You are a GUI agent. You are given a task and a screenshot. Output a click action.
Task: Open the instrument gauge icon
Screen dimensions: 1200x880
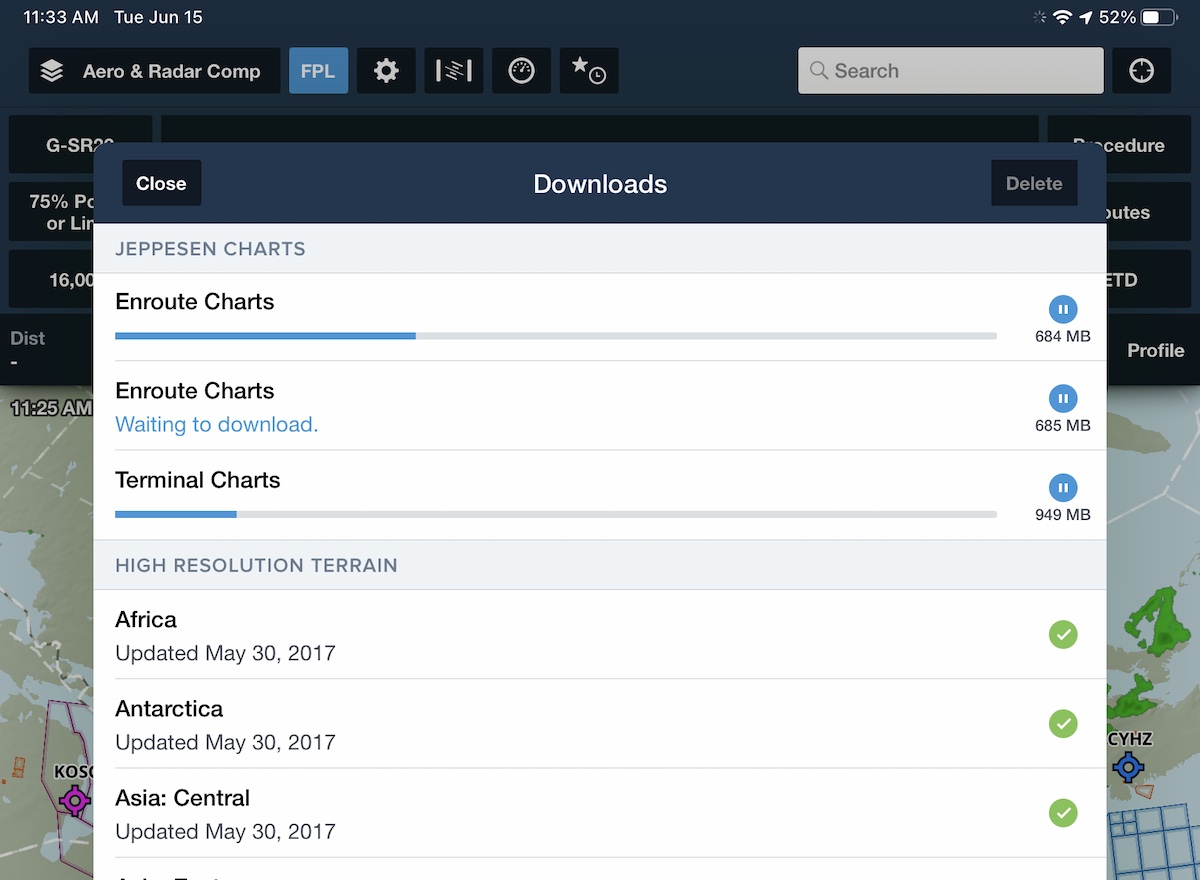click(x=521, y=71)
